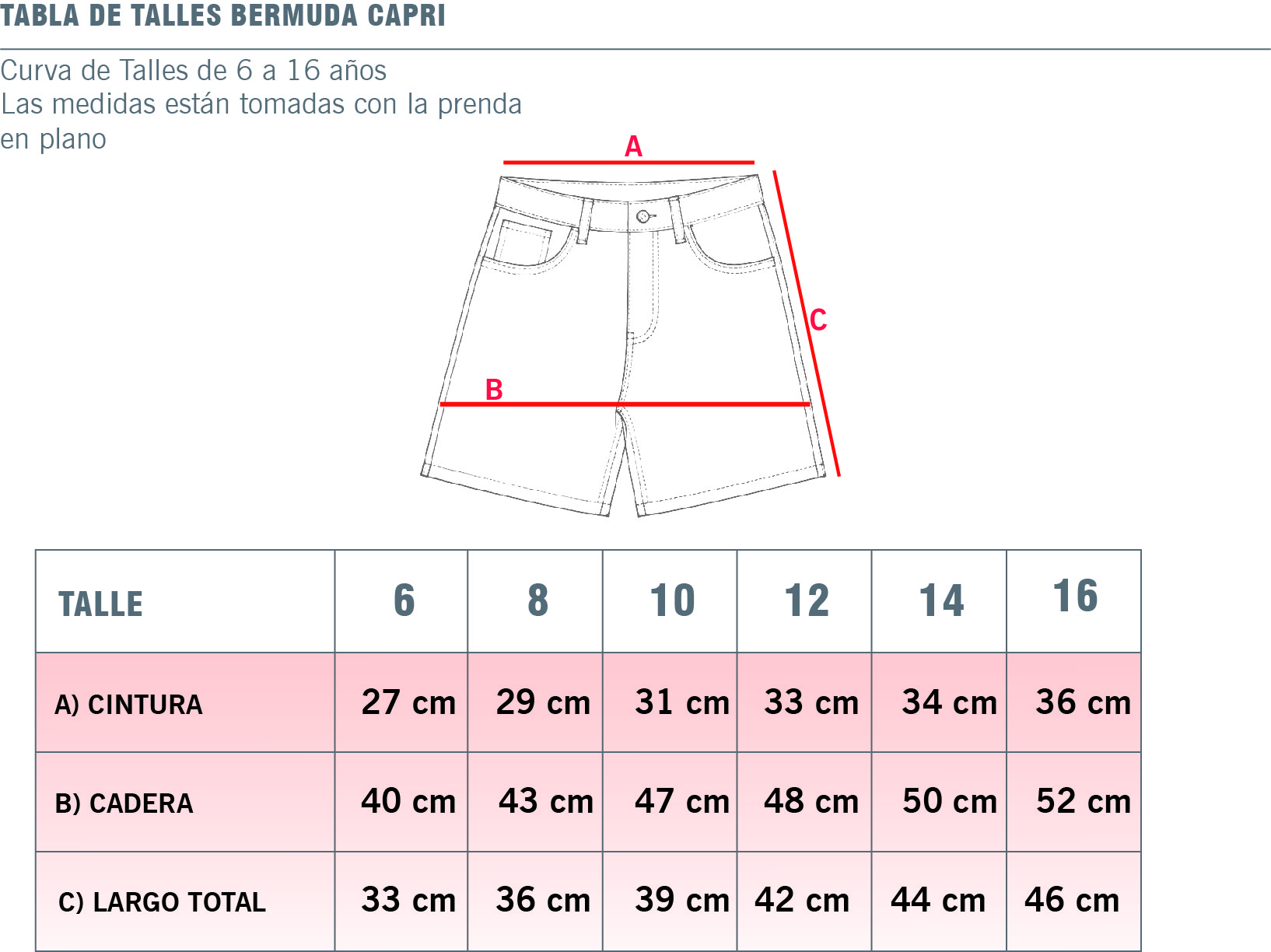Select the red hip measurement line
The width and height of the screenshot is (1271, 952).
click(x=625, y=404)
